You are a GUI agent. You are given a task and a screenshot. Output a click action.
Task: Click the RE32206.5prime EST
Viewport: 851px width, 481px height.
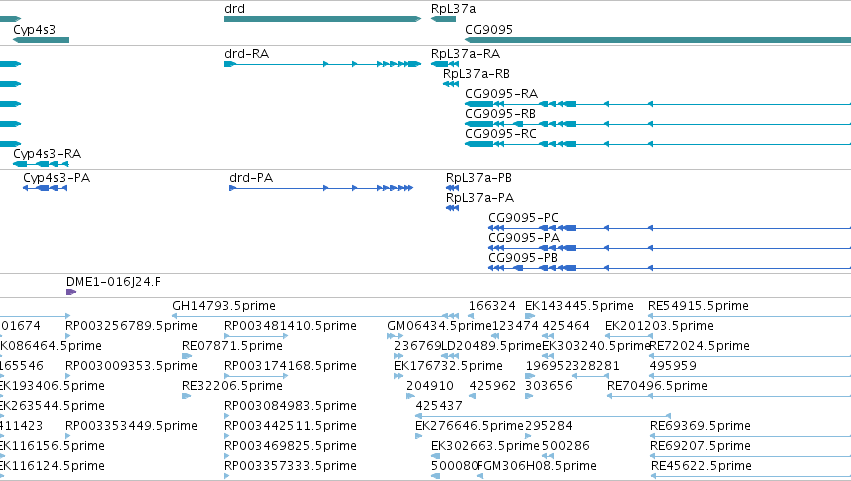[187, 396]
